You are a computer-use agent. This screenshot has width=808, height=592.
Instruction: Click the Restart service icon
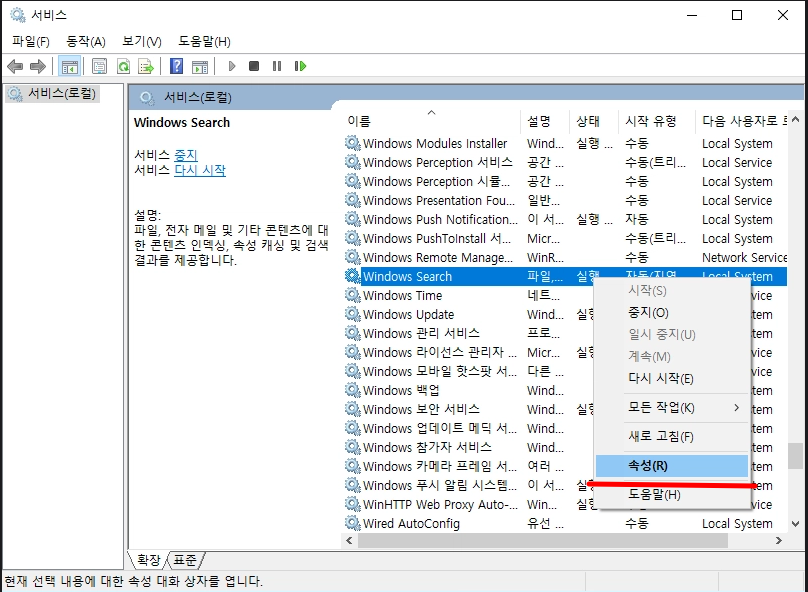pyautogui.click(x=300, y=66)
